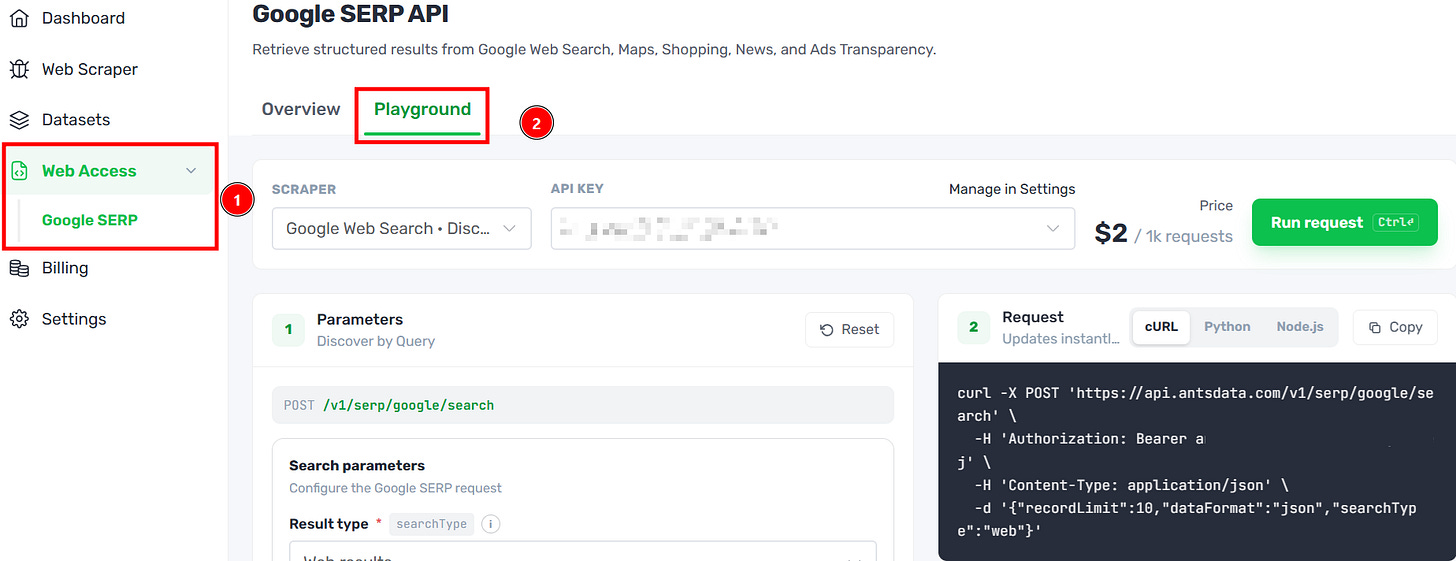Image resolution: width=1456 pixels, height=561 pixels.
Task: Open the Dashboard home icon
Action: (x=19, y=18)
